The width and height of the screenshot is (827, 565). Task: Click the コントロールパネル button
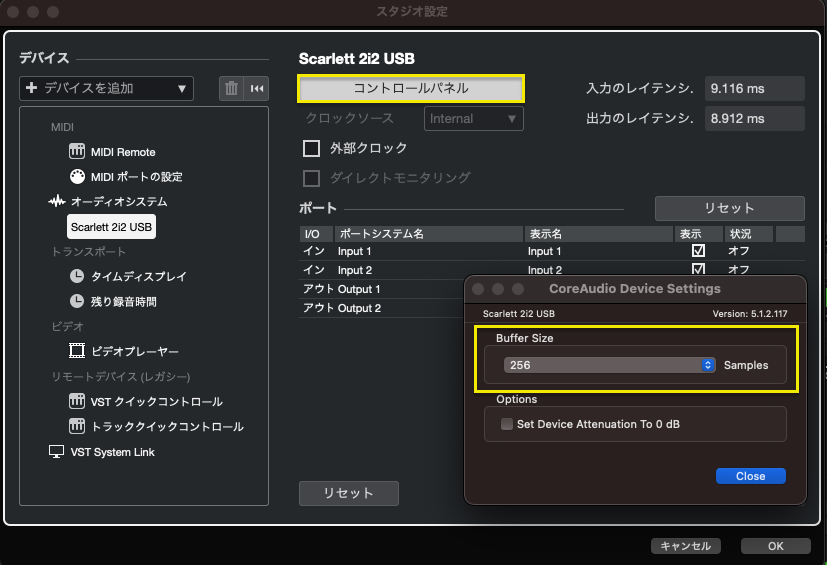click(411, 88)
